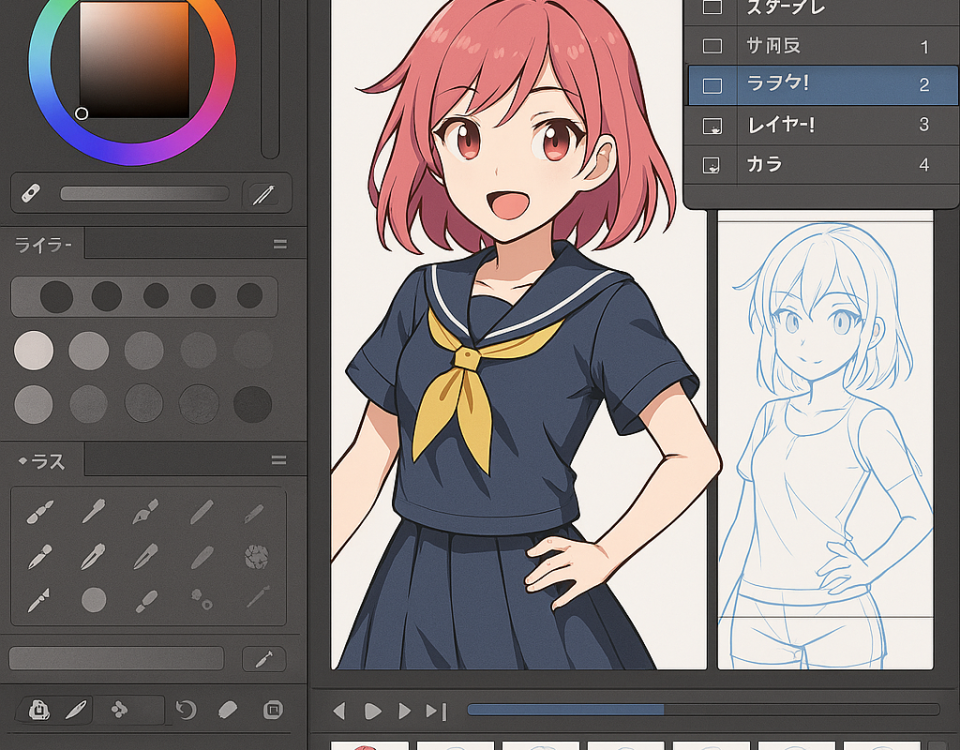This screenshot has width=960, height=750.
Task: Click the bandage icon under the color wheel
Action: [x=30, y=193]
